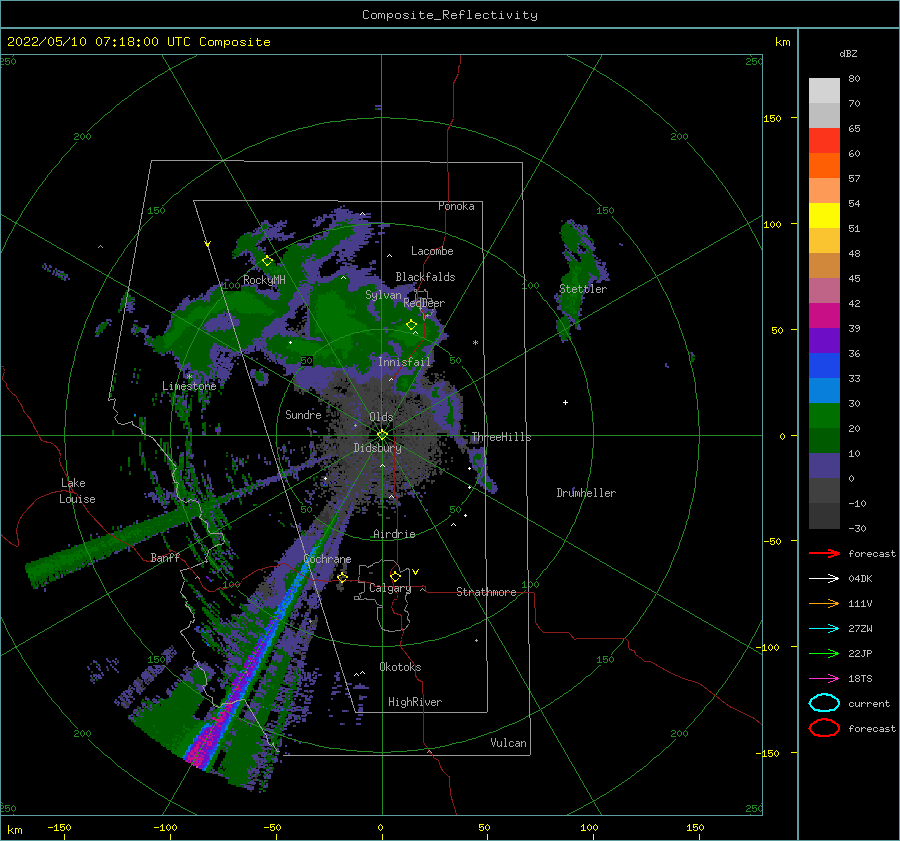Click the Didsbury label
This screenshot has width=900, height=841.
pyautogui.click(x=377, y=448)
